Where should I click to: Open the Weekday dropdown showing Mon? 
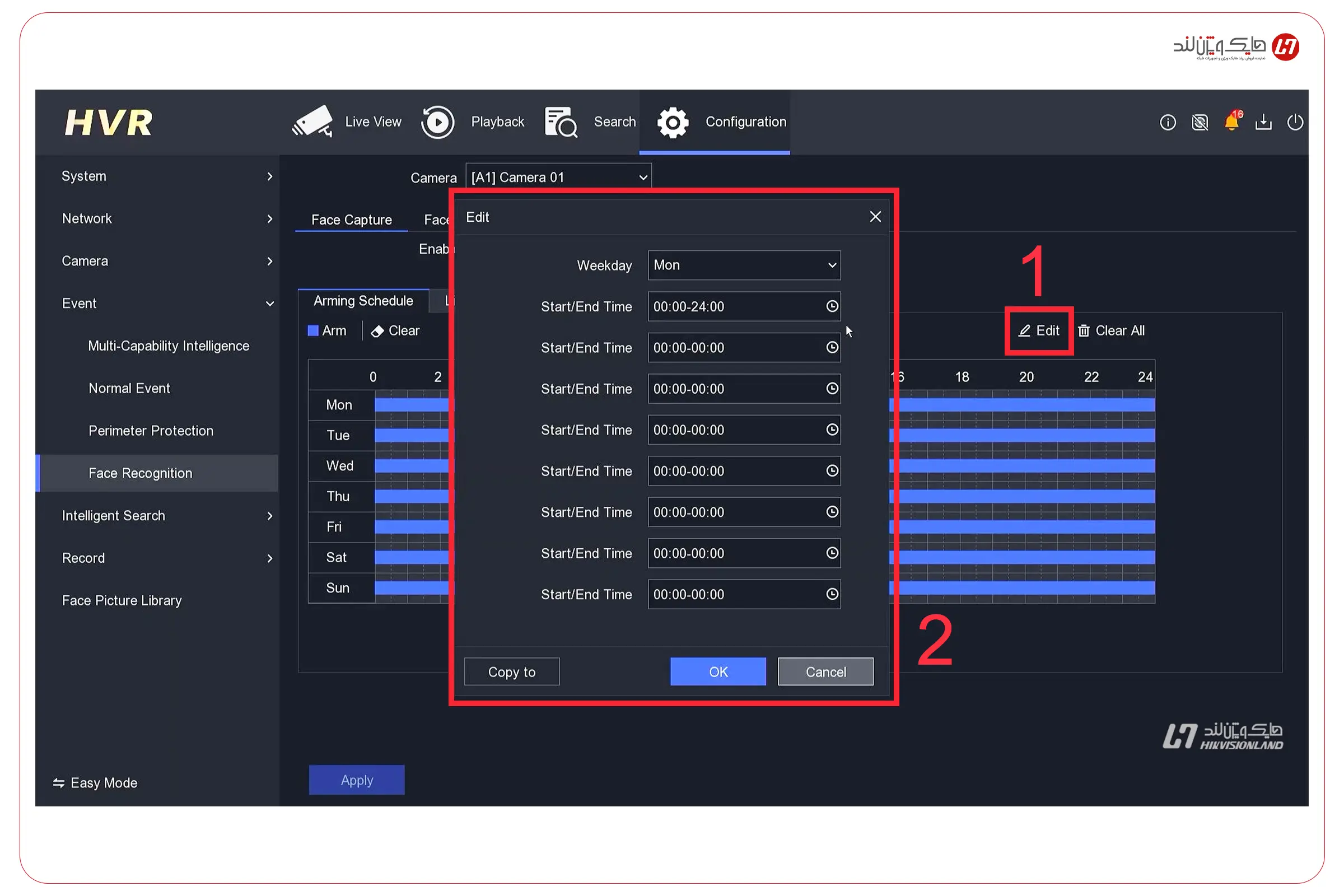click(744, 265)
